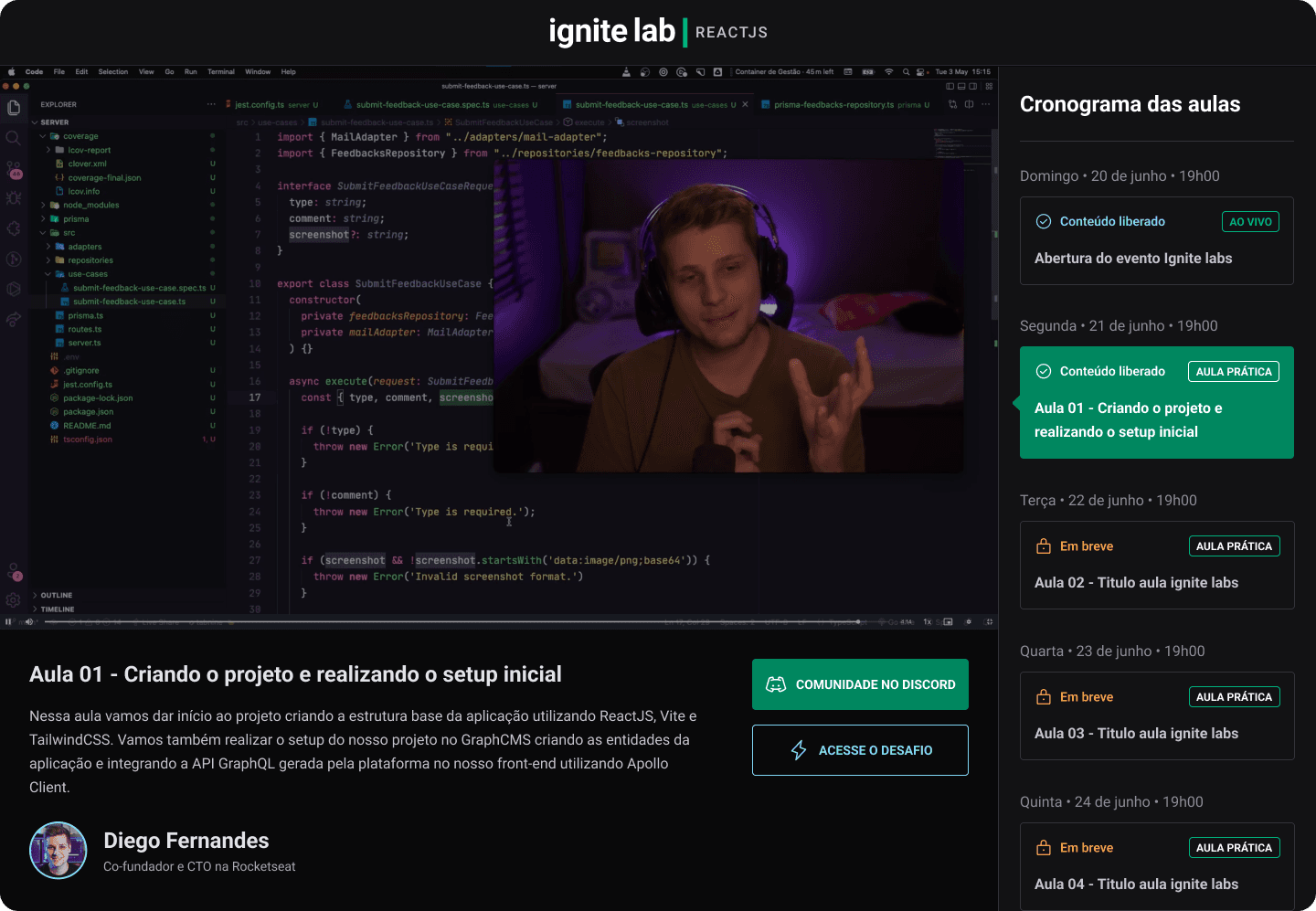
Task: Open the Run menu in the VS Code menu bar
Action: point(190,71)
